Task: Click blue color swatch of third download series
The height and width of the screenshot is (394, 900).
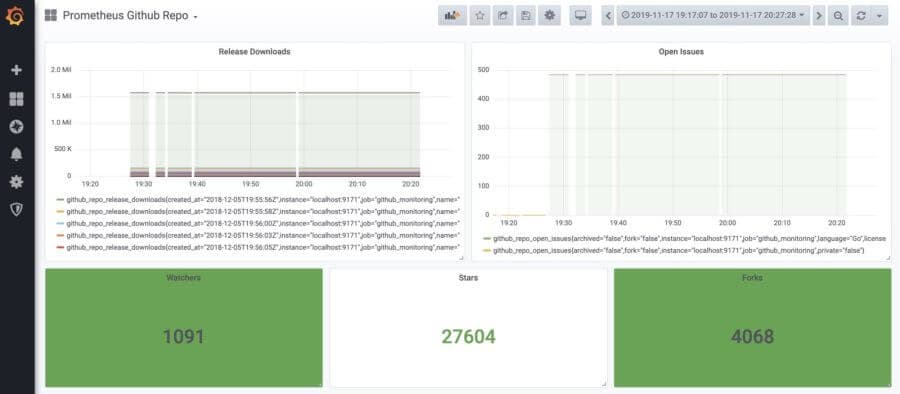Action: (60, 223)
